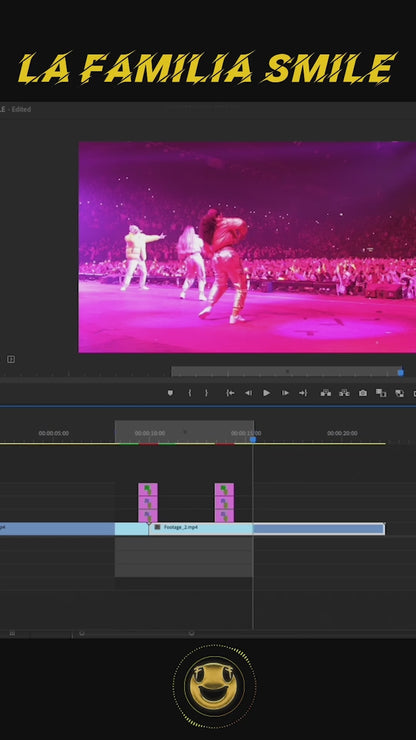Click the blue playhead handle on the timeline ruler

pos(253,439)
